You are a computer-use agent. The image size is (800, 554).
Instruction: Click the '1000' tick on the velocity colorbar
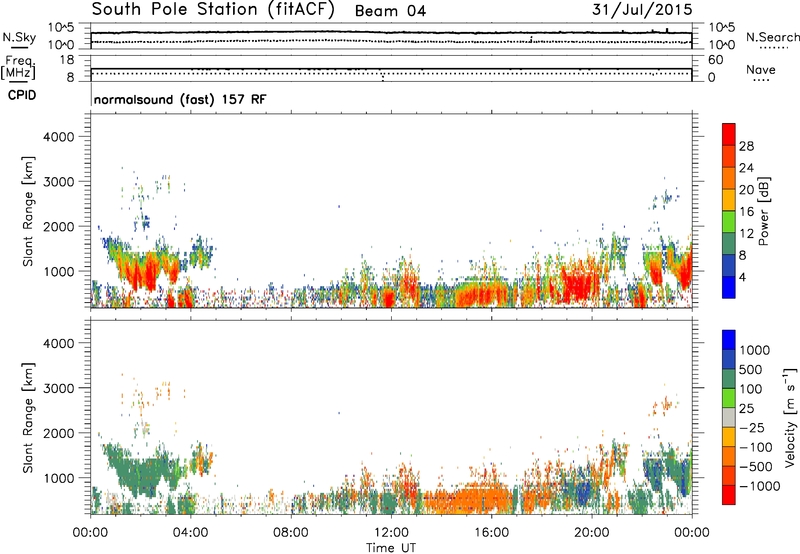point(755,350)
